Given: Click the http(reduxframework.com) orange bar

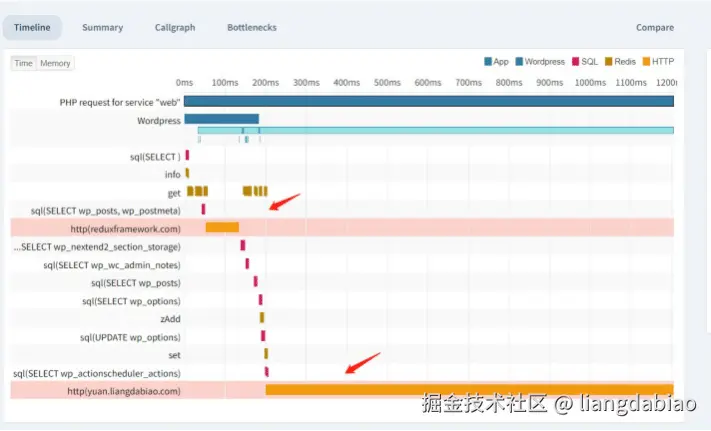Looking at the screenshot, I should tap(222, 228).
